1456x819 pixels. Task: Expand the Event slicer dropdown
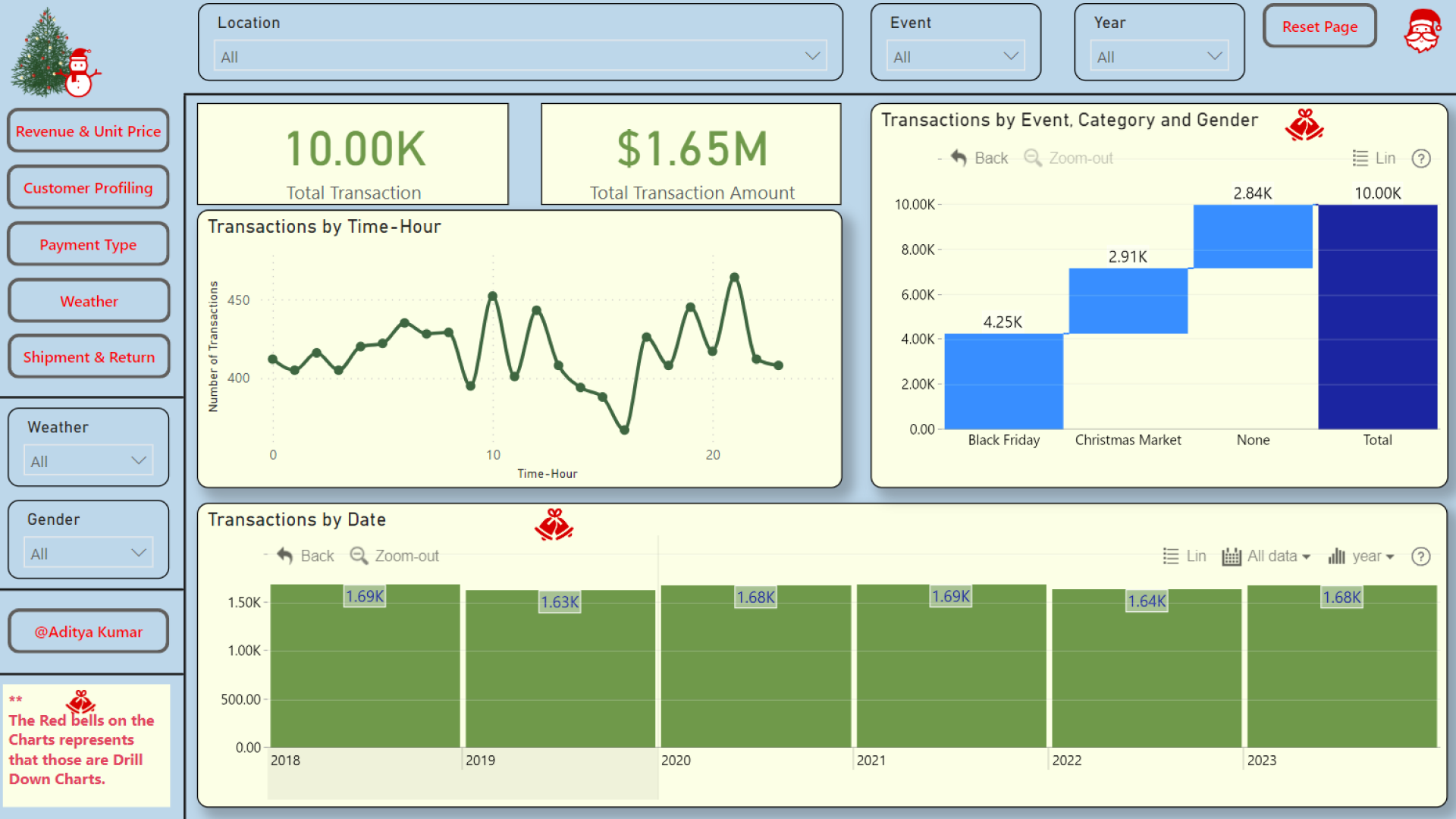(x=955, y=56)
